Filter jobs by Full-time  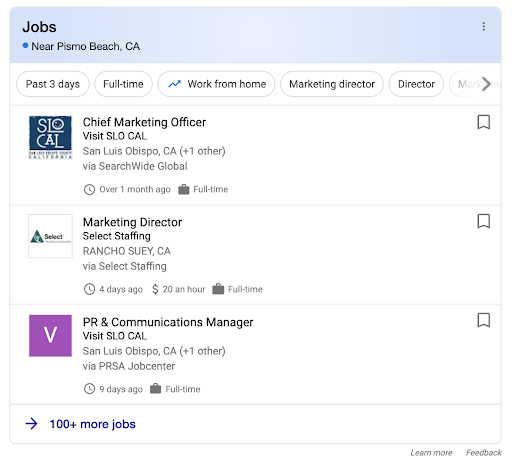pos(123,84)
